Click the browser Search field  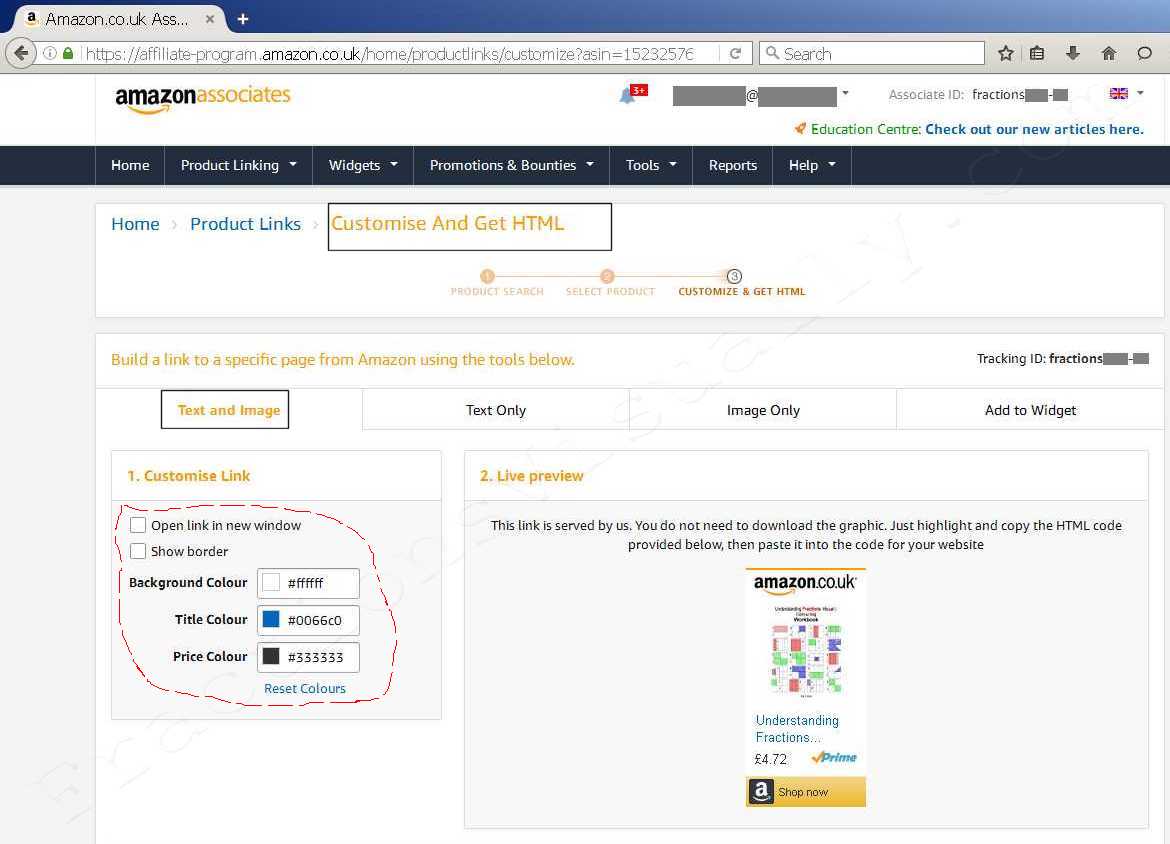872,54
